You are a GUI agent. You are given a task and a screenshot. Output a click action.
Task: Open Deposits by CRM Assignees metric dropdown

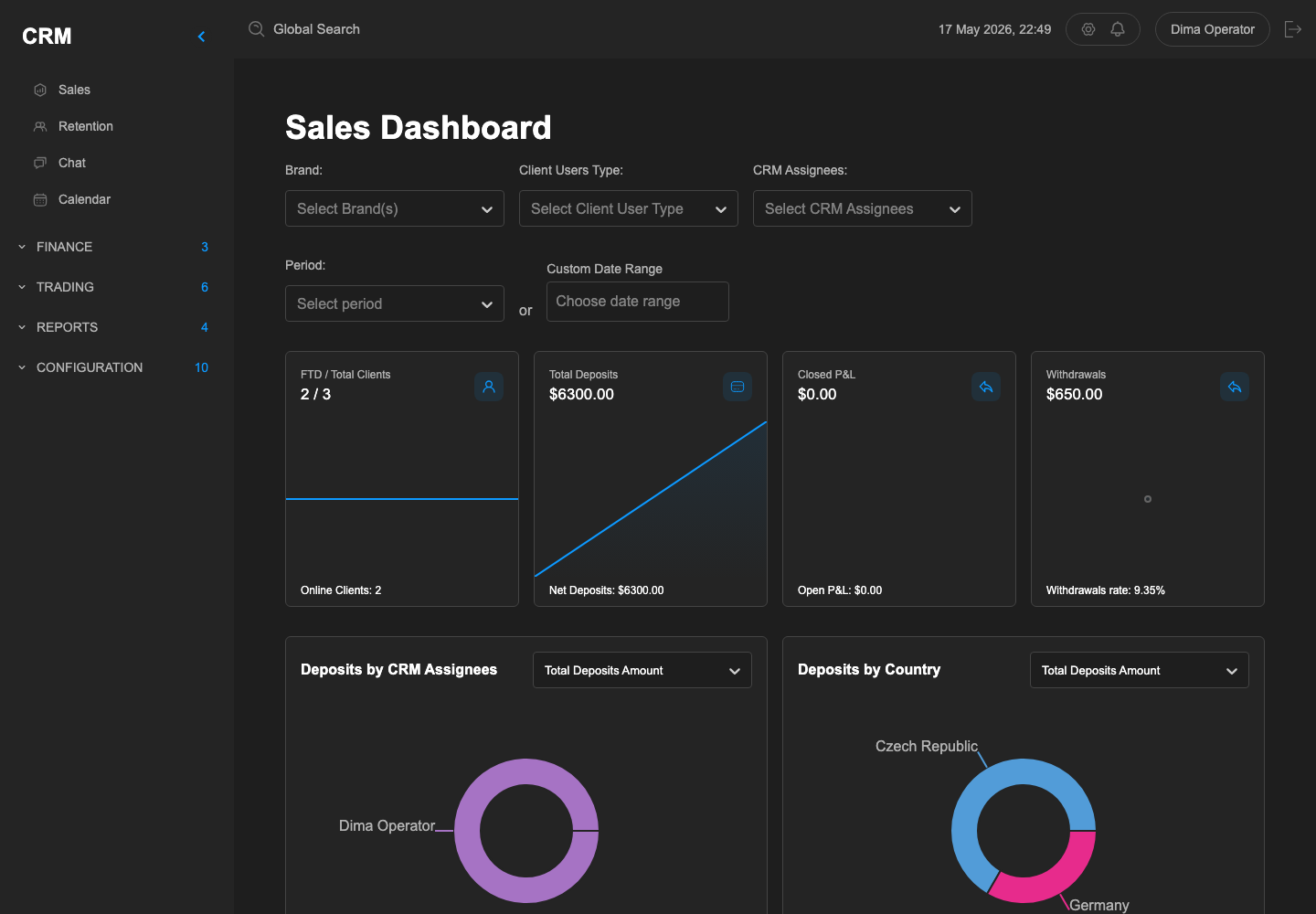642,670
